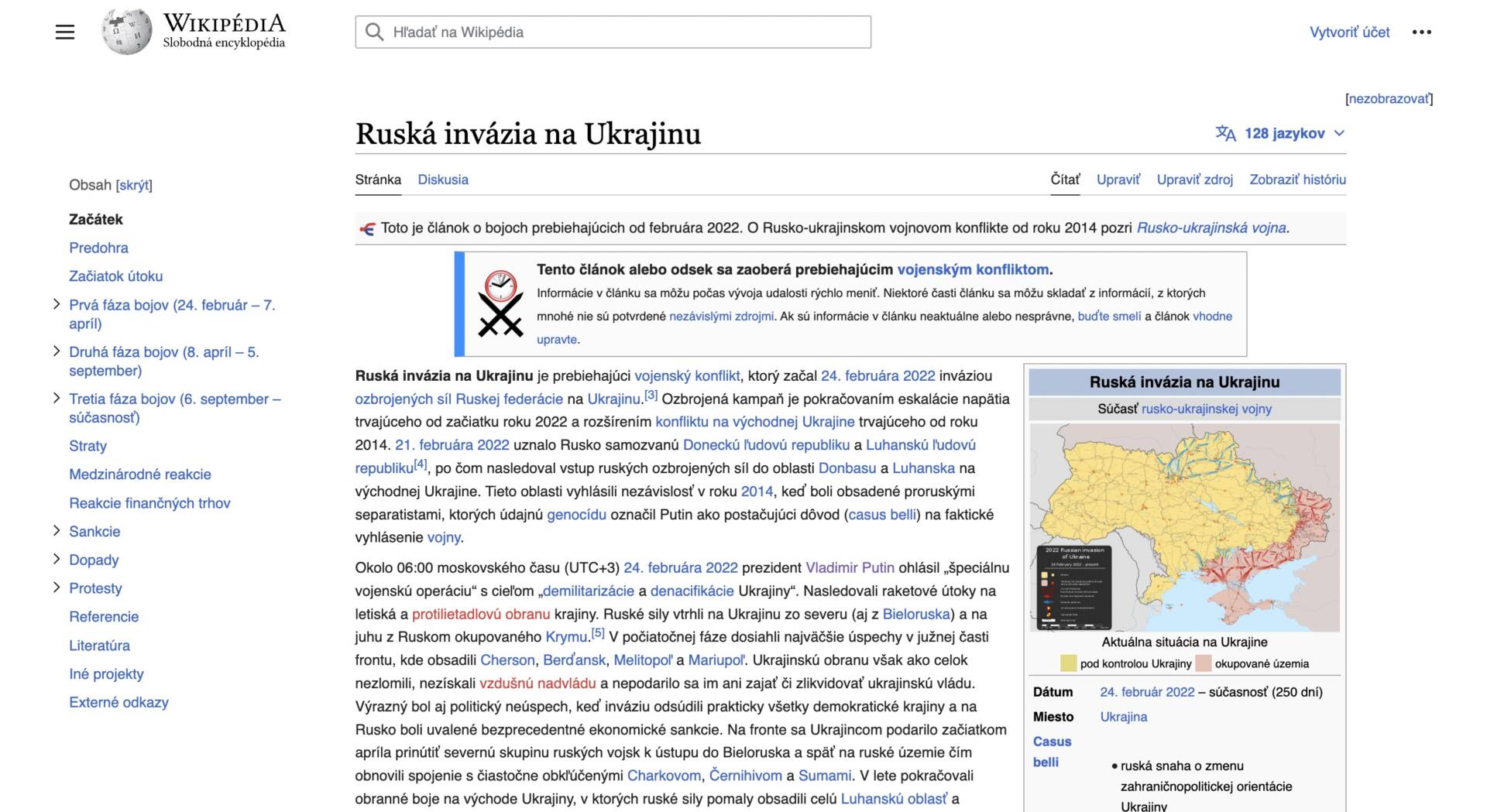Expand the Sankcie section in contents
Viewport: 1487px width, 812px height.
coord(57,530)
